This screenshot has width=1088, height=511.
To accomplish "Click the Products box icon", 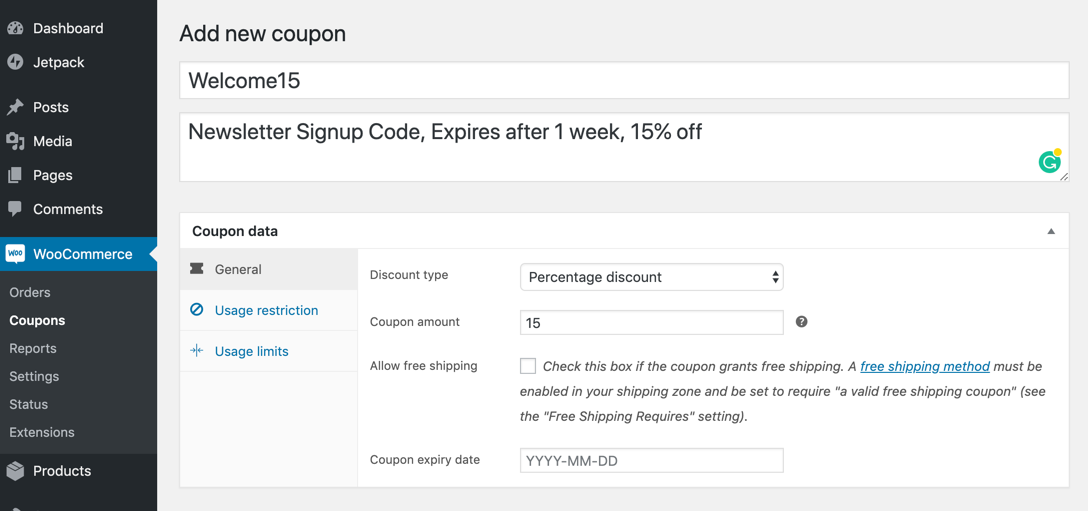I will [15, 471].
